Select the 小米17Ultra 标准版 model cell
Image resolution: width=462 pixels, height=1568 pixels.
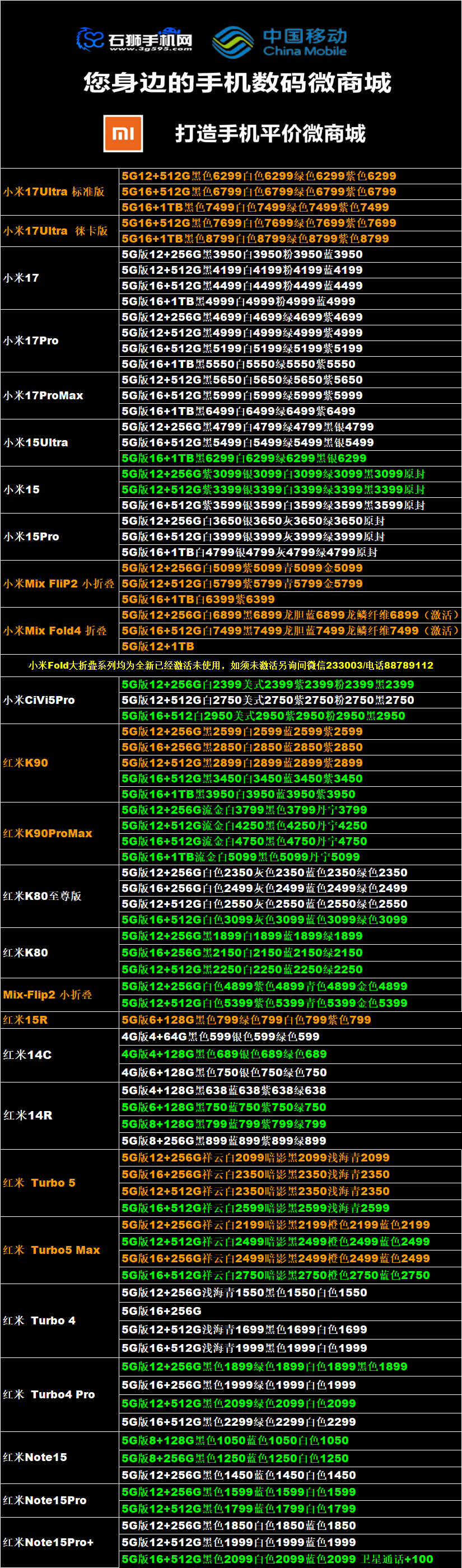coord(54,192)
